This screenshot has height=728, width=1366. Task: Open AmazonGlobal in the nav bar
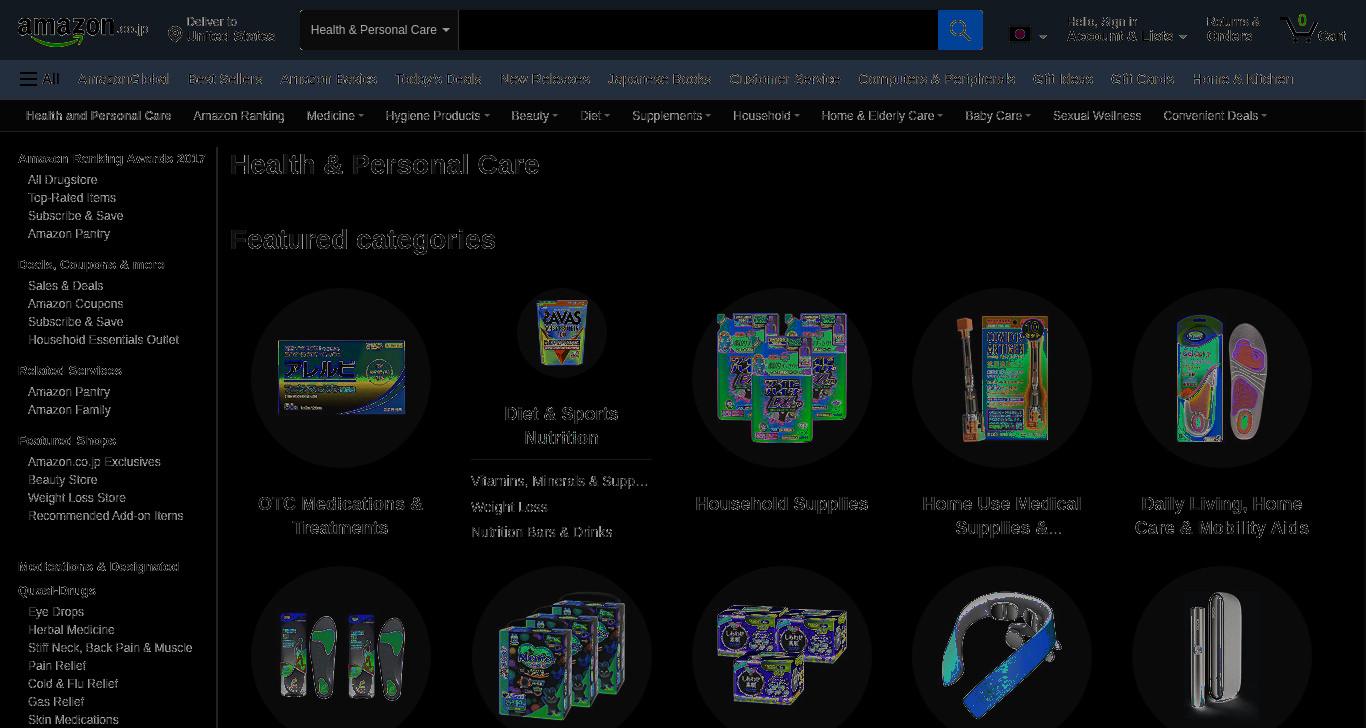coord(124,79)
